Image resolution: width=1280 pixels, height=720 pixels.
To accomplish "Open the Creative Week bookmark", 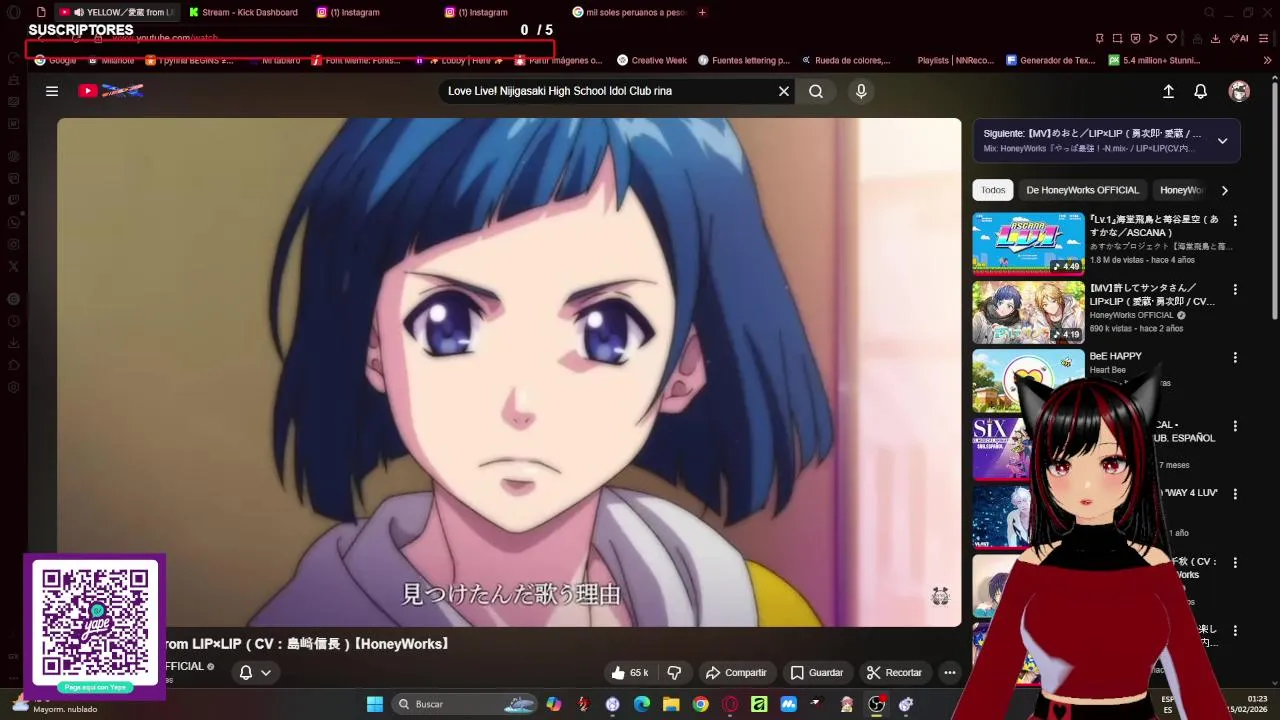I will point(652,60).
